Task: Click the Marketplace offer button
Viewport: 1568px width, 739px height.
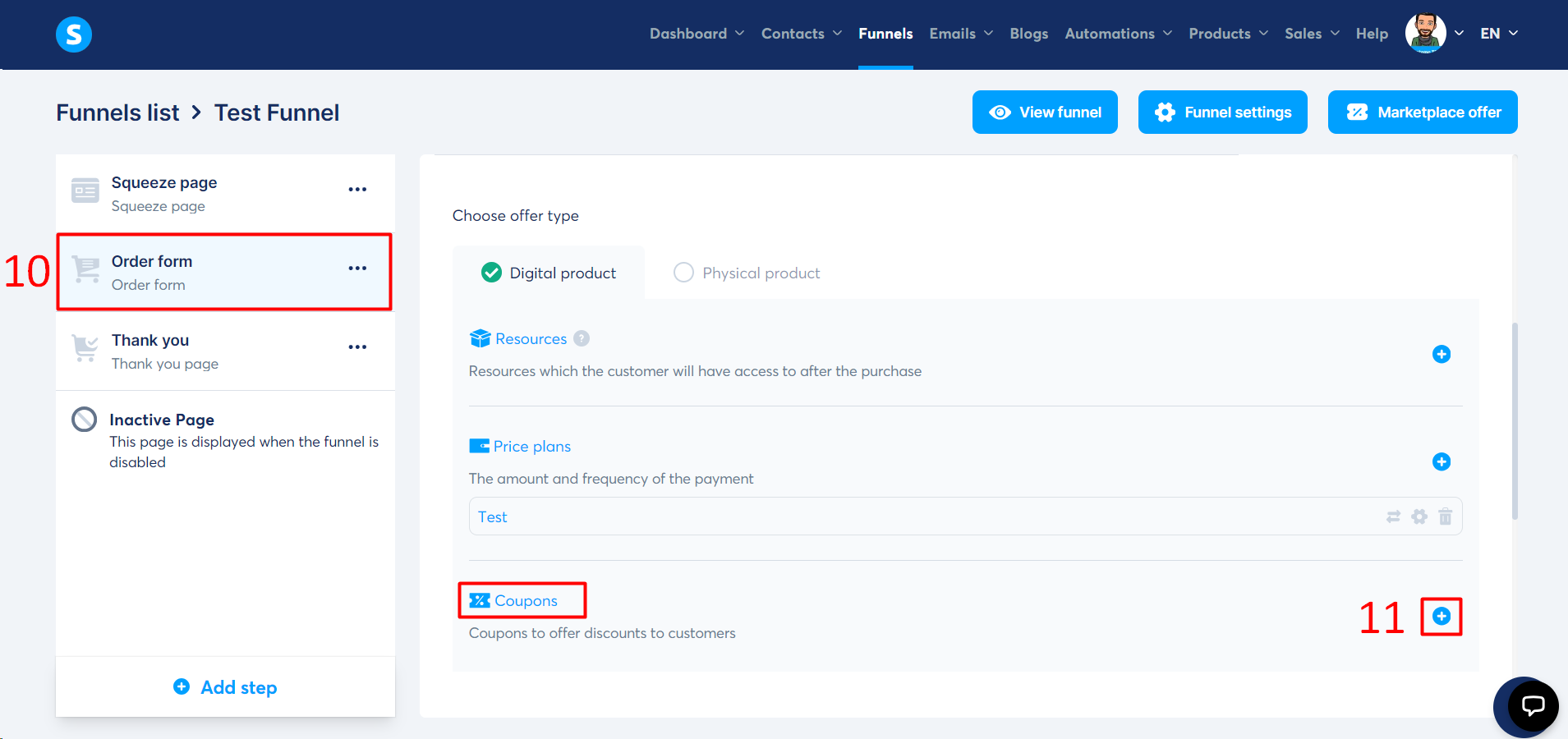Action: pyautogui.click(x=1423, y=112)
